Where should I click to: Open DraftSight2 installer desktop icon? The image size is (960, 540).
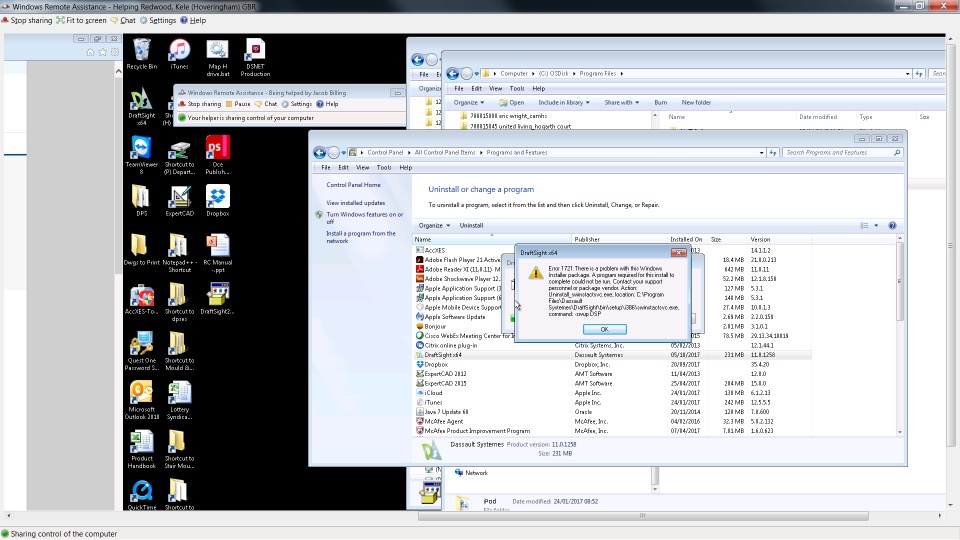pos(217,298)
